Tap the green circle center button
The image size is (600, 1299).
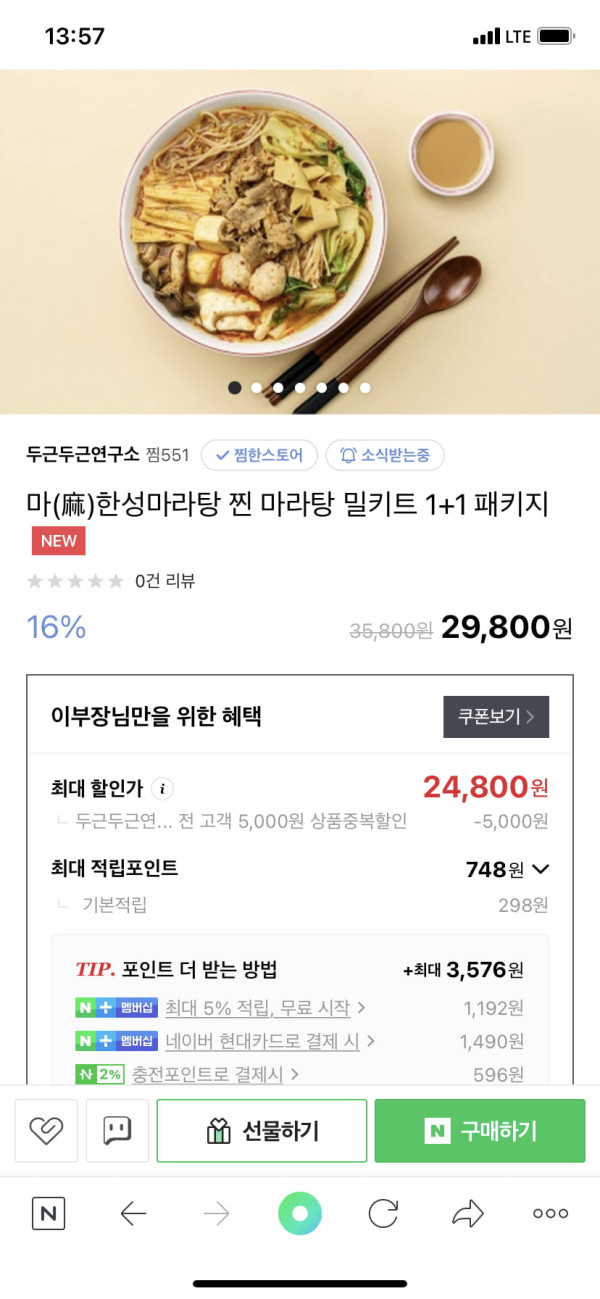point(300,1214)
